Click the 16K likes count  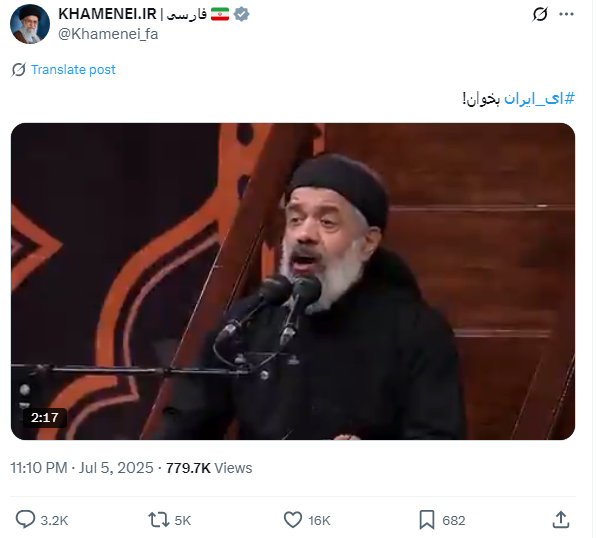click(x=319, y=520)
